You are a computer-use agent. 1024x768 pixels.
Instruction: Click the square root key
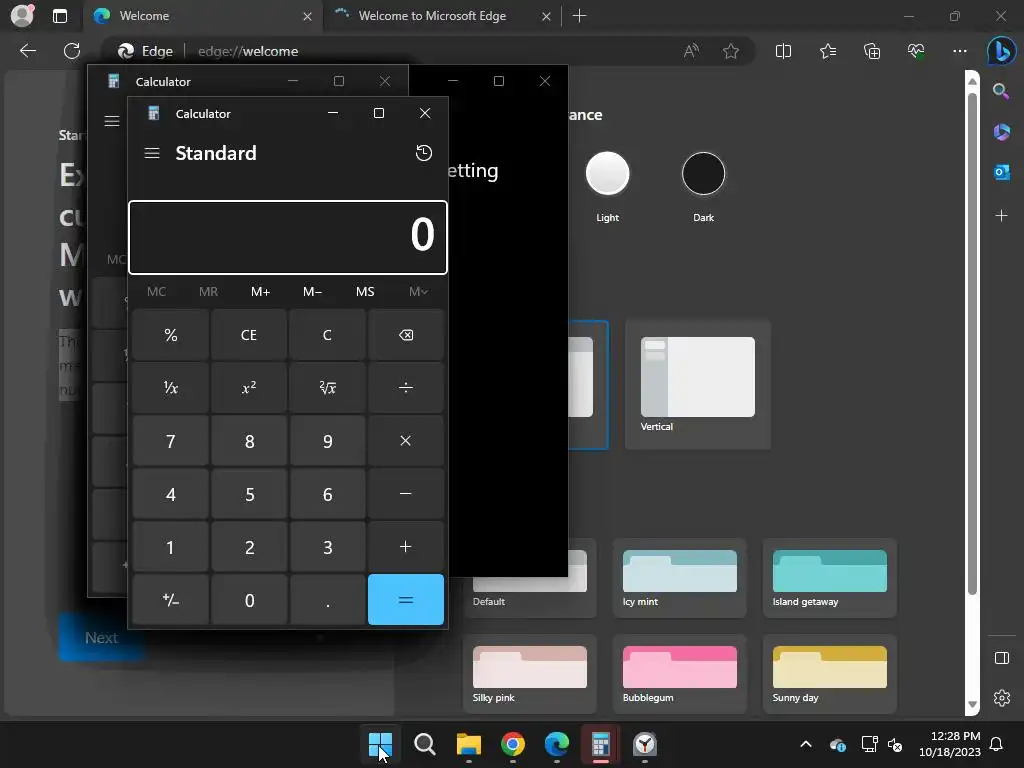(x=327, y=388)
